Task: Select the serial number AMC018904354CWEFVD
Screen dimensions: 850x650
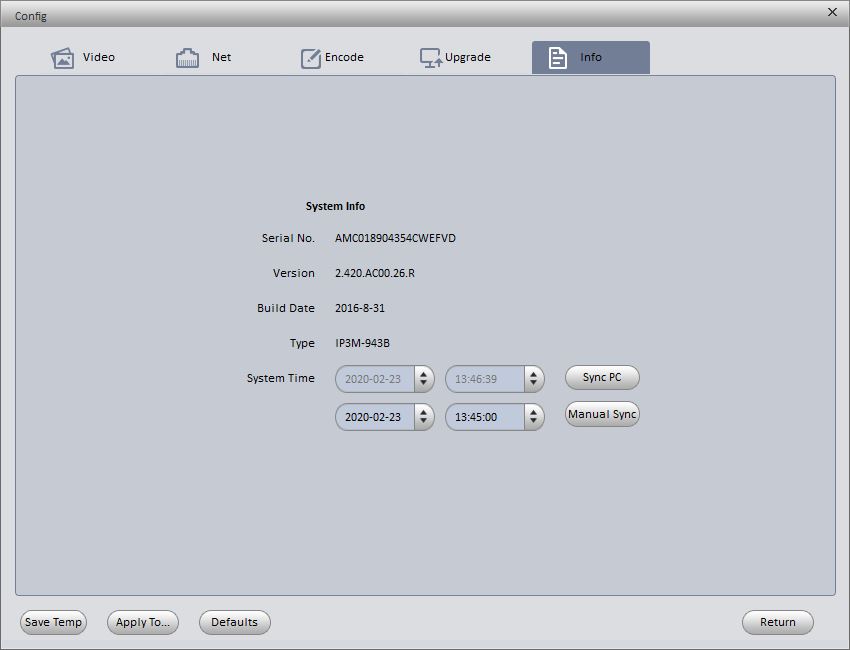Action: tap(395, 238)
